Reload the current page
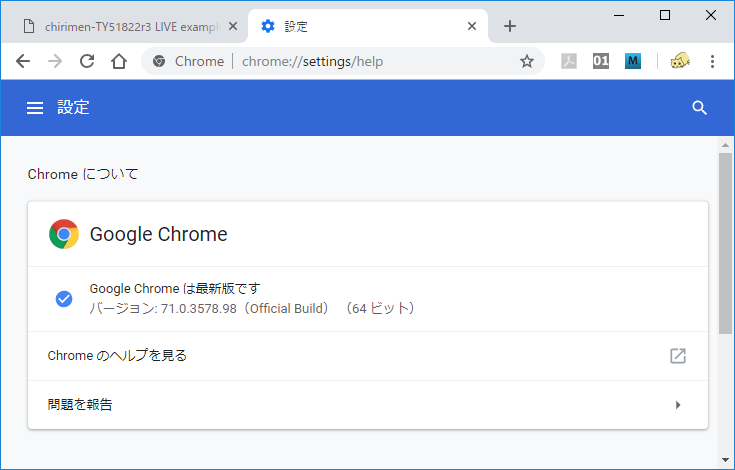This screenshot has height=470, width=735. tap(87, 61)
